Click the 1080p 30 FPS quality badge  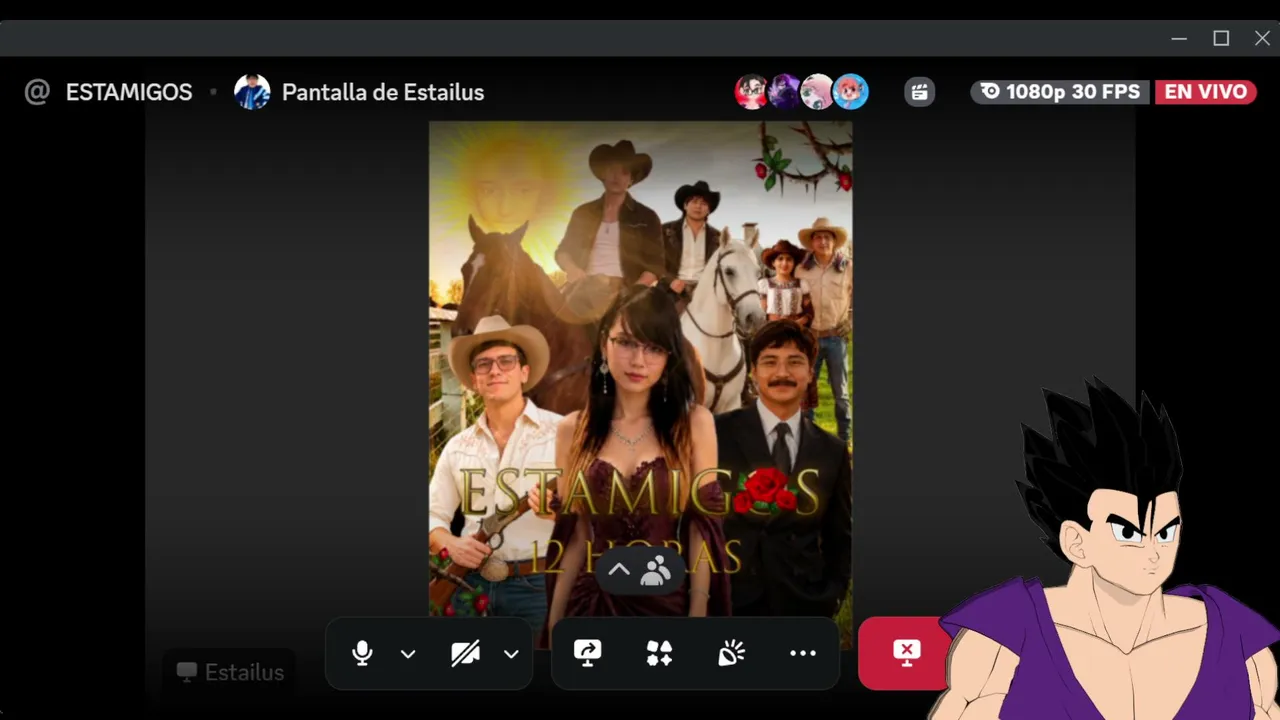(1062, 92)
